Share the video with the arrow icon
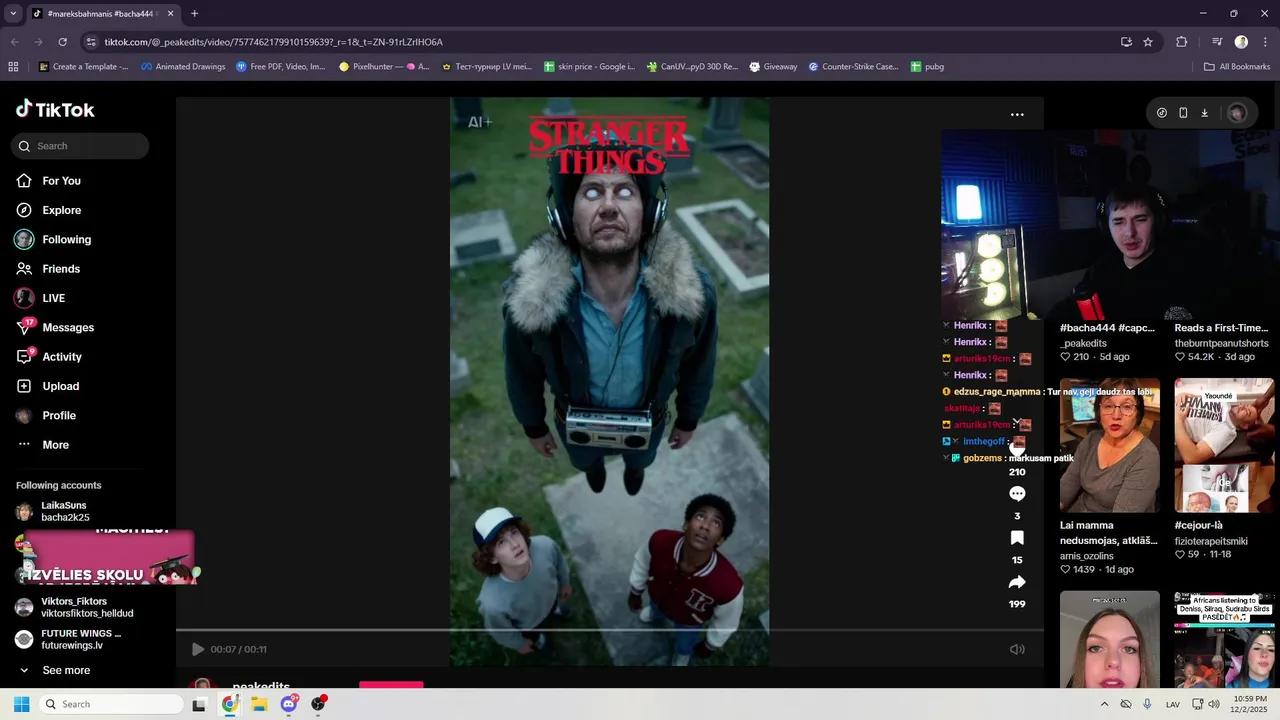 [1017, 582]
